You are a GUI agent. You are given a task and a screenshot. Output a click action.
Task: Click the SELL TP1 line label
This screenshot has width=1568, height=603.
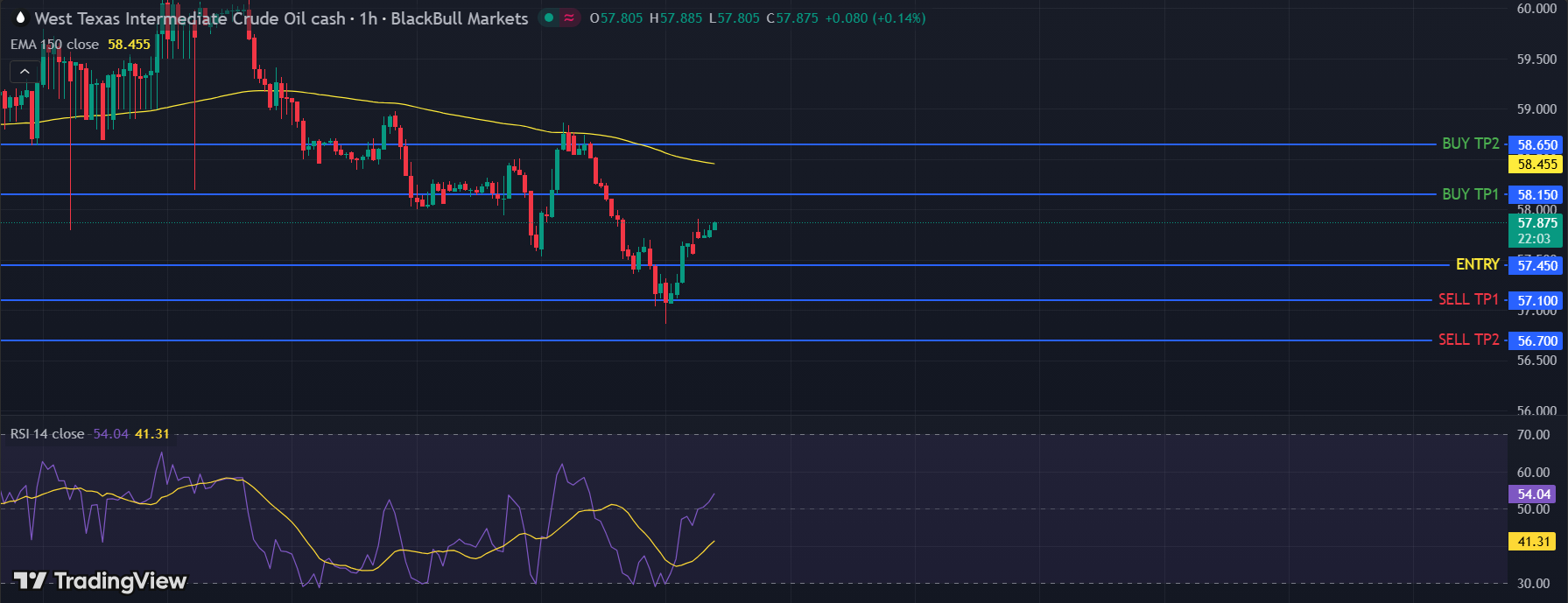[x=1468, y=299]
